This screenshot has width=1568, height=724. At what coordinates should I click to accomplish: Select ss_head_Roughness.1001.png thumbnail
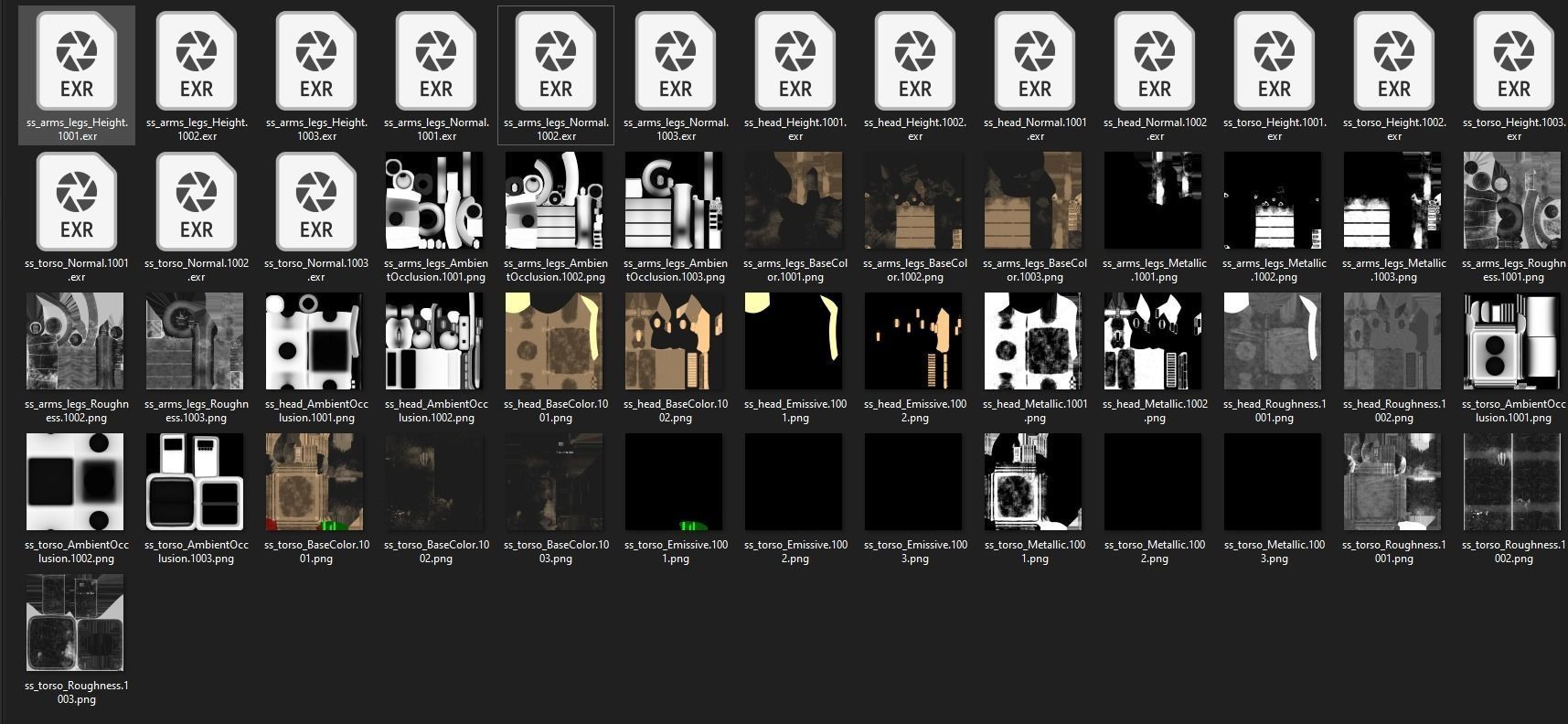click(1273, 341)
